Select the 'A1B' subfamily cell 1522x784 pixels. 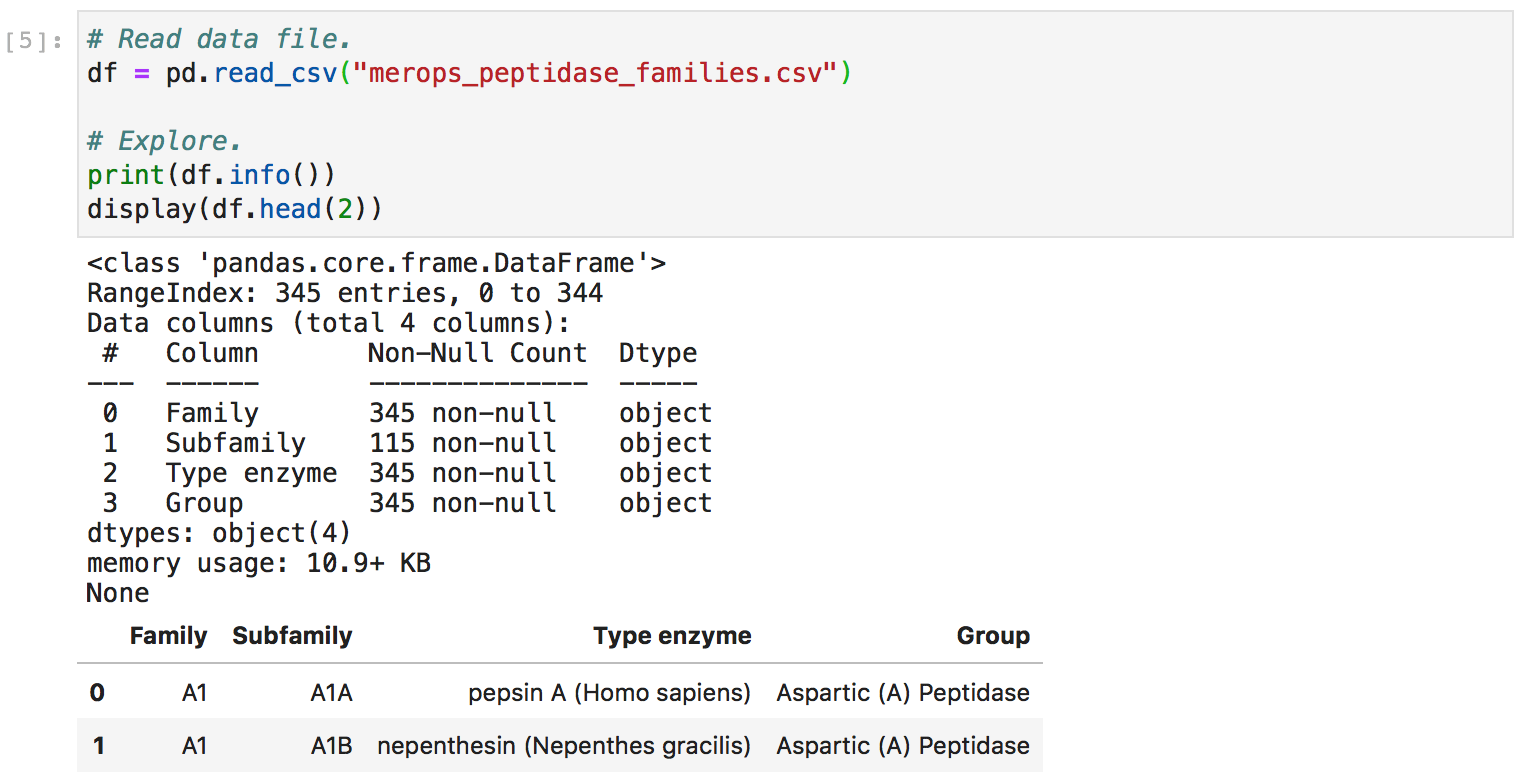[331, 746]
